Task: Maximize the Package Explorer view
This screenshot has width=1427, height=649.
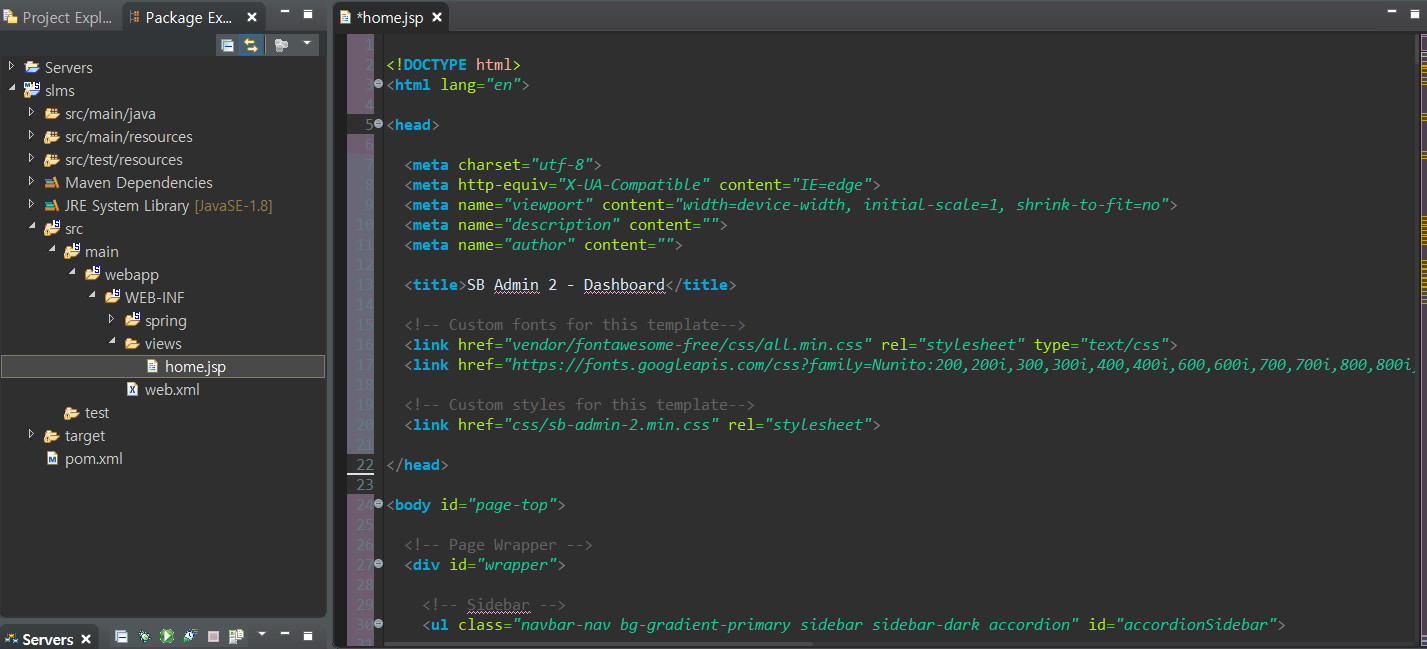Action: coord(310,14)
